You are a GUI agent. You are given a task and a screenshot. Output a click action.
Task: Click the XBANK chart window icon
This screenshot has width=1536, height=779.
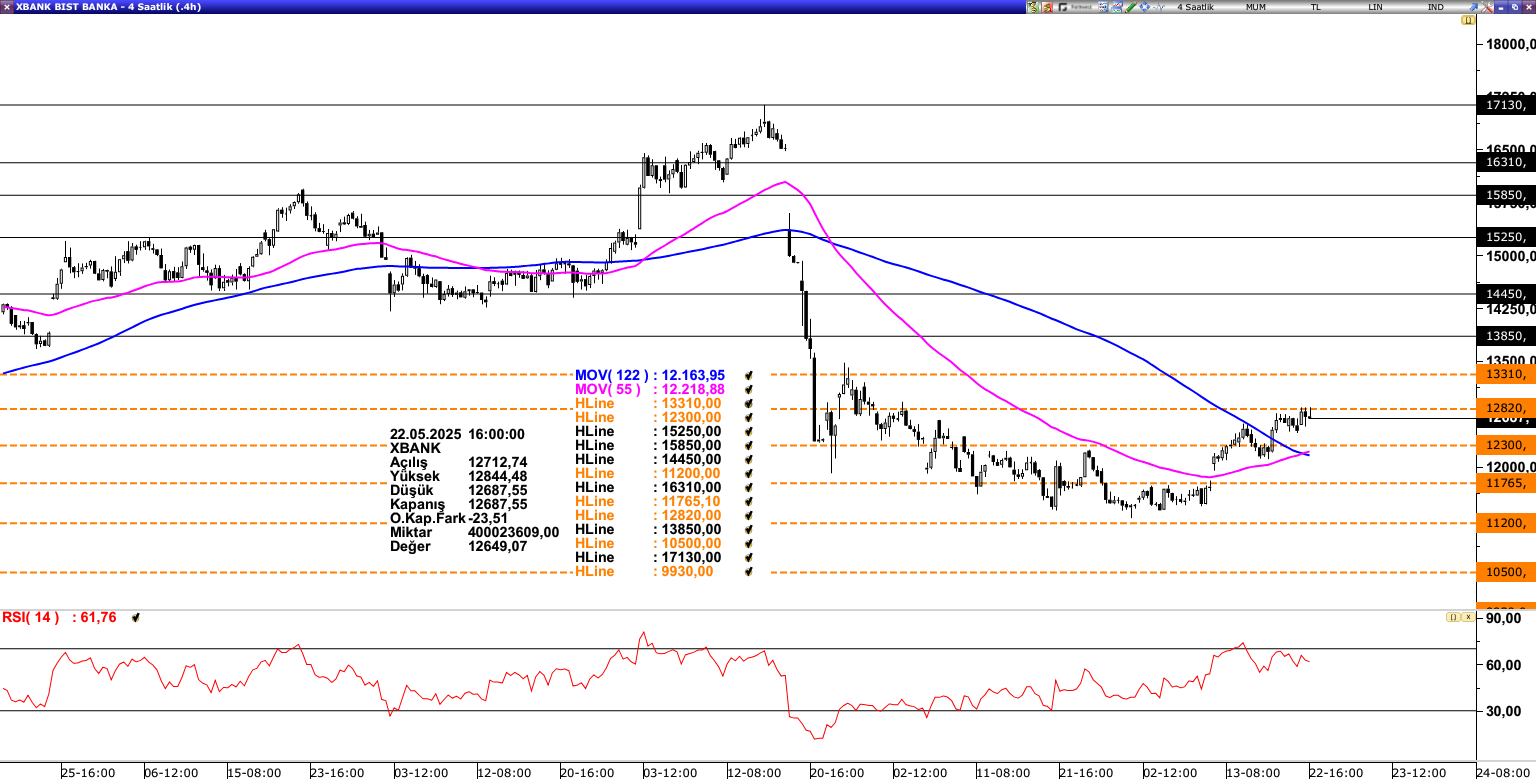click(7, 7)
